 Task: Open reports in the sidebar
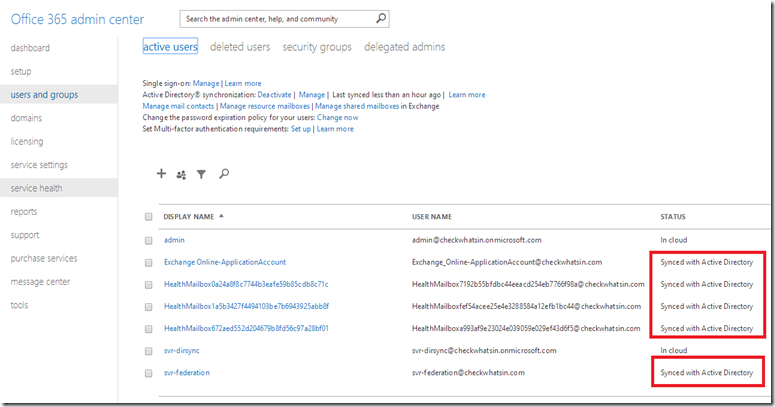[x=24, y=212]
